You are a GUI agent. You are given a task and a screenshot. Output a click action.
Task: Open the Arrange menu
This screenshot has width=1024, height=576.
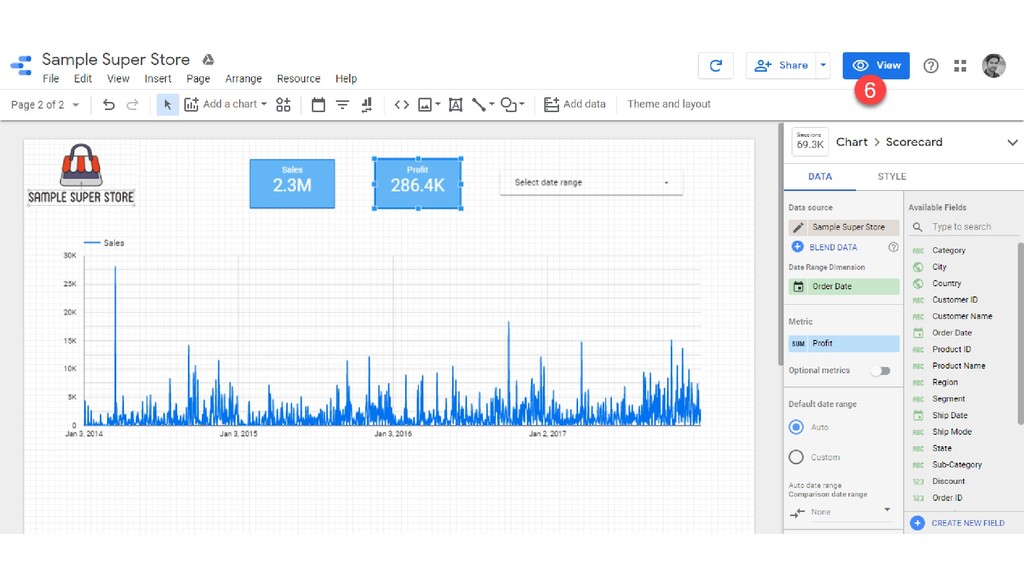pos(243,79)
